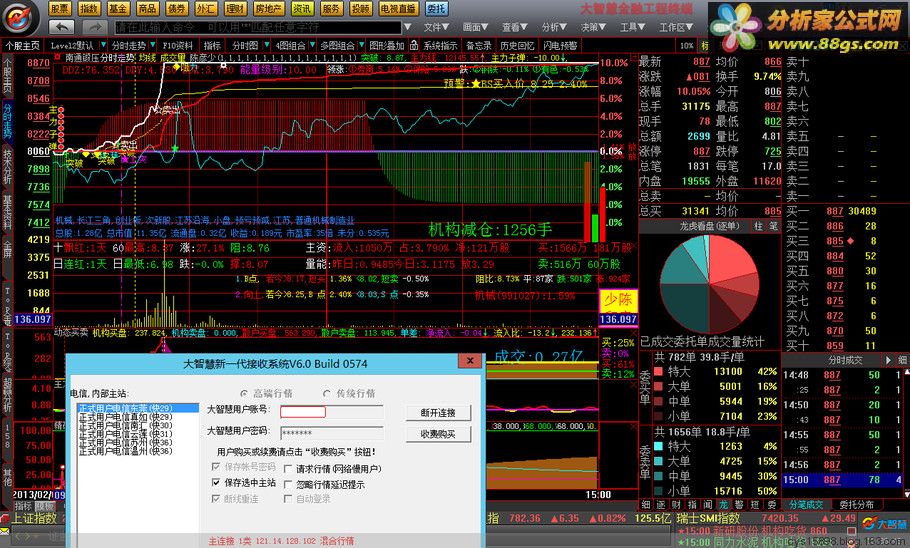Click the command input box
This screenshot has height=548, width=910.
pyautogui.click(x=258, y=27)
